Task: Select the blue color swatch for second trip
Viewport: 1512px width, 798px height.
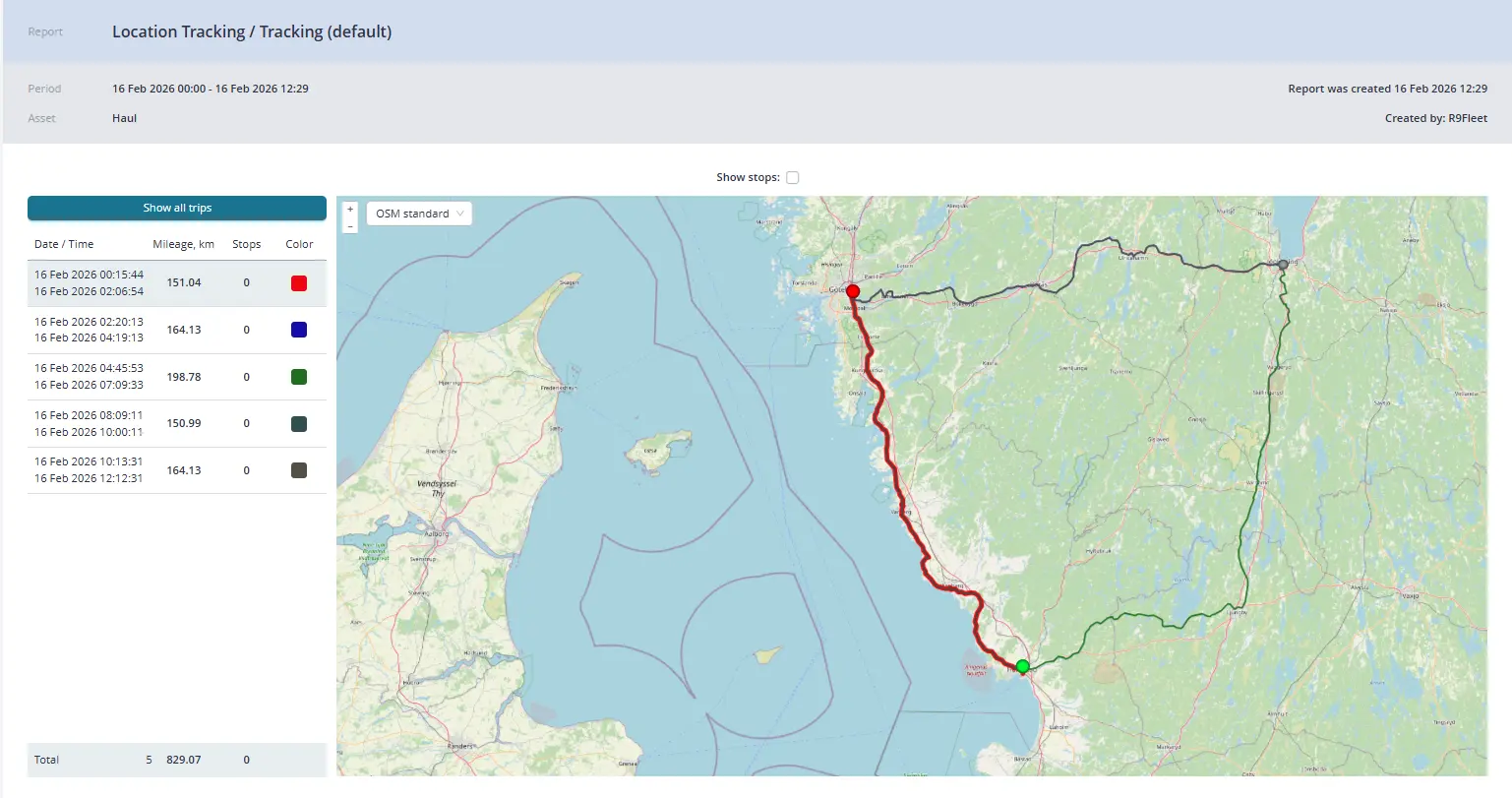Action: point(299,330)
